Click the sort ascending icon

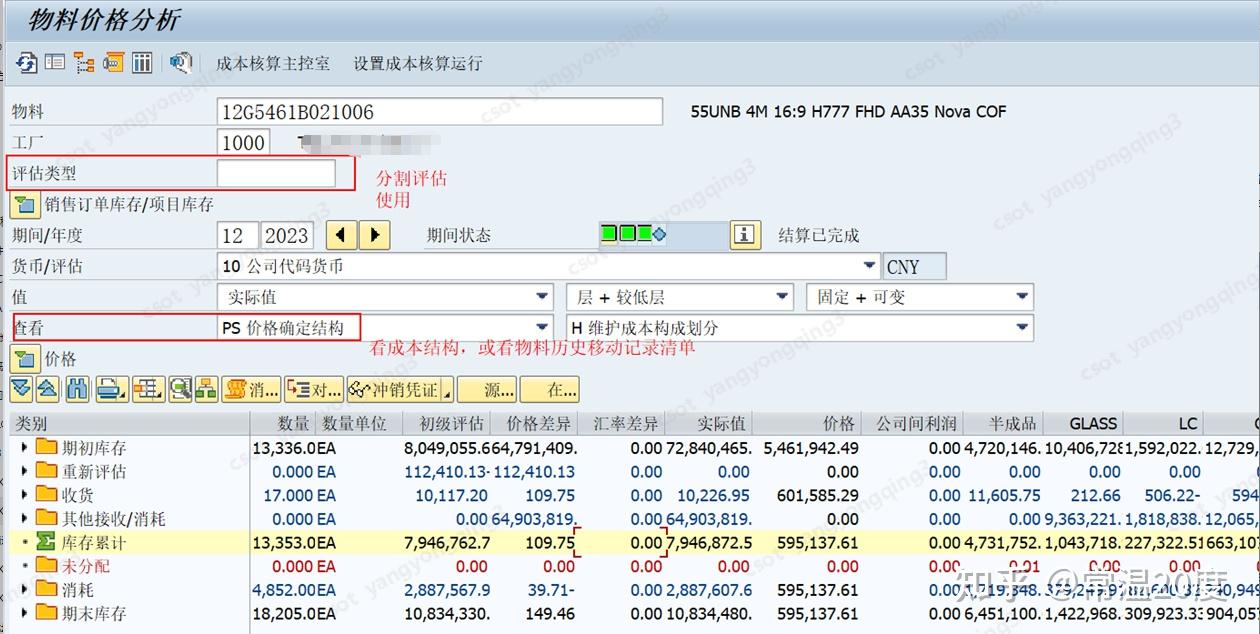tap(47, 390)
